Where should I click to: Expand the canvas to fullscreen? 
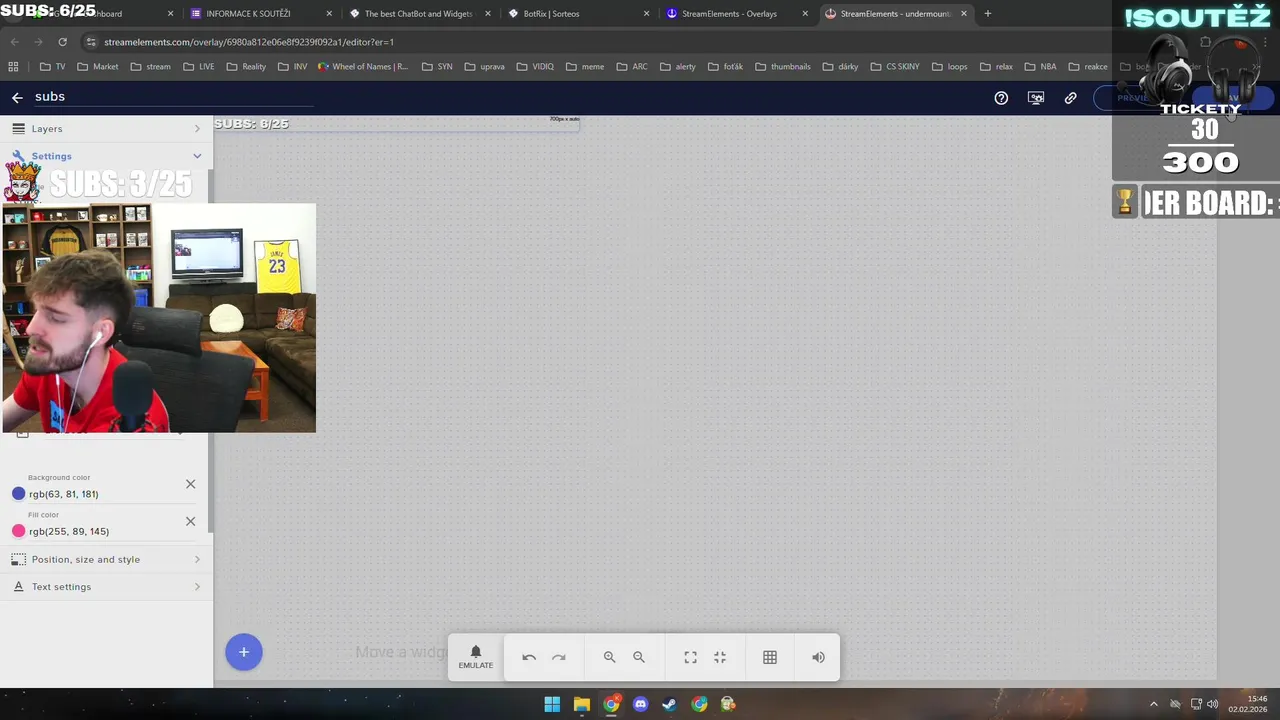[690, 657]
